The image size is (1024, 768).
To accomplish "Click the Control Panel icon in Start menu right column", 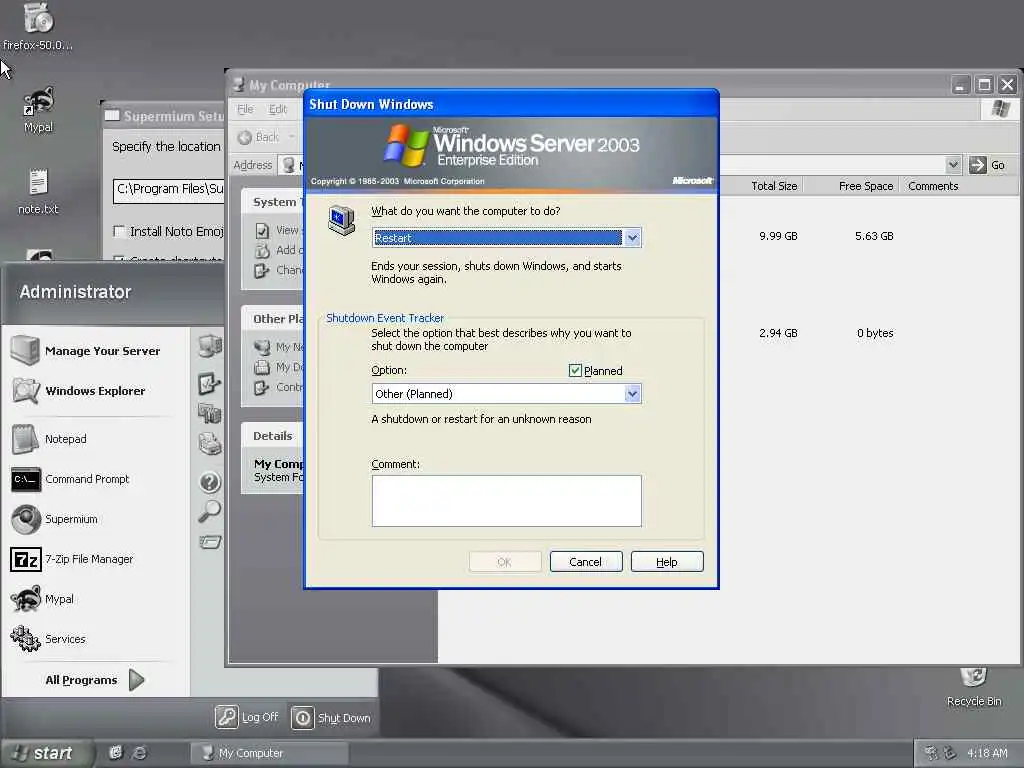I will [x=210, y=383].
